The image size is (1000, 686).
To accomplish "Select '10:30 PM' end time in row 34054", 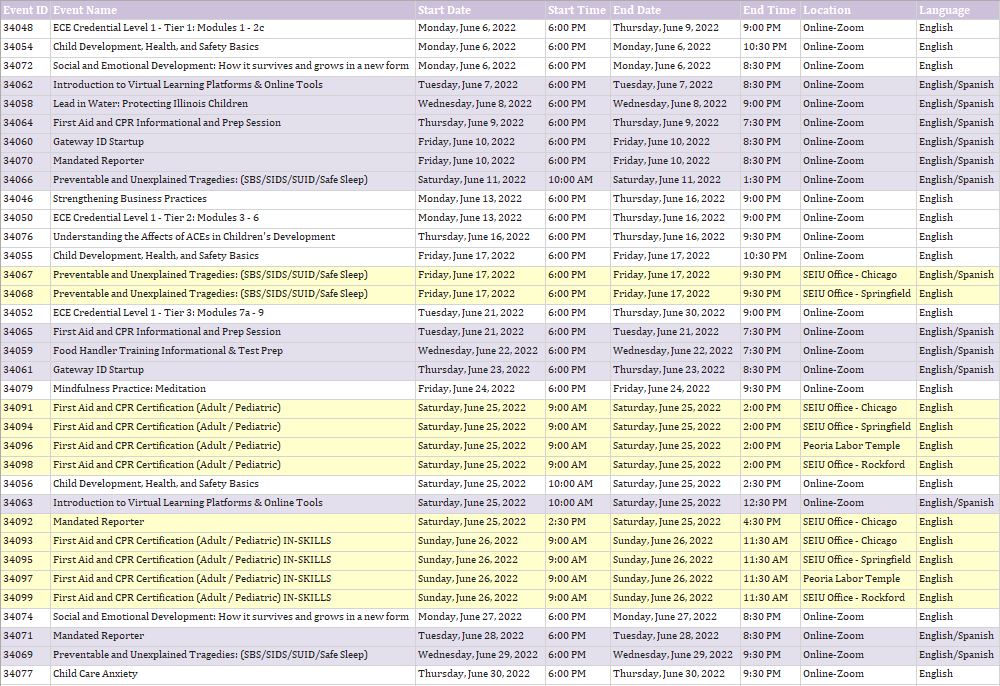I will click(765, 47).
